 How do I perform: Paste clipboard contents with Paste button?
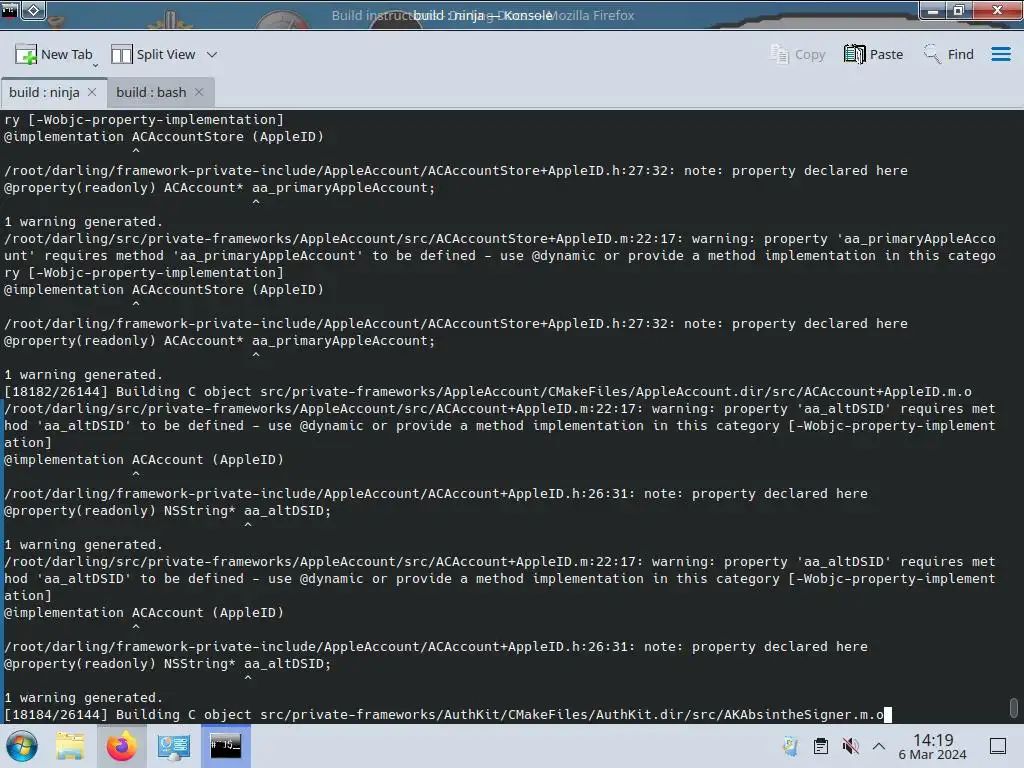tap(873, 55)
